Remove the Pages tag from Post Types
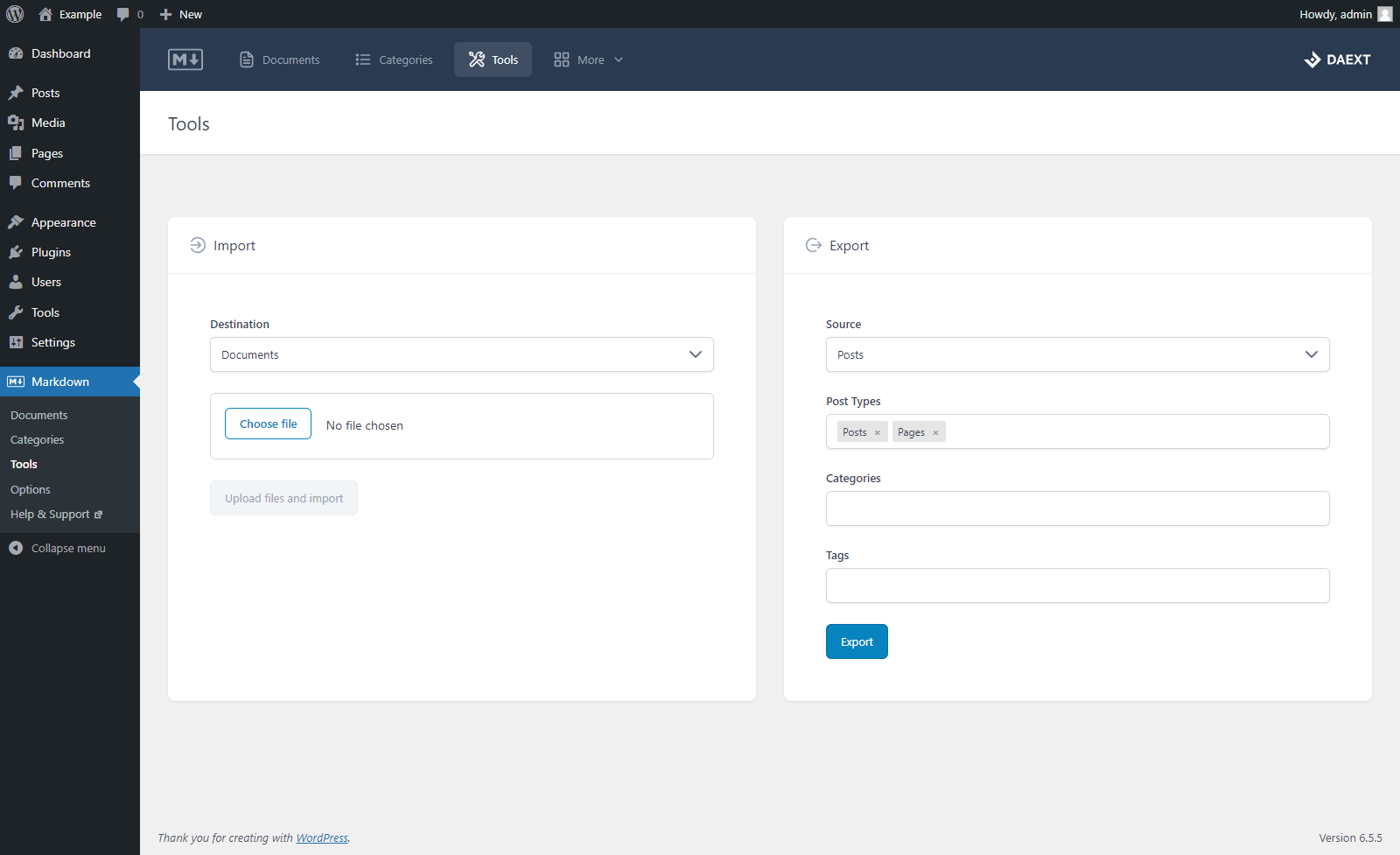The width and height of the screenshot is (1400, 855). pyautogui.click(x=935, y=432)
